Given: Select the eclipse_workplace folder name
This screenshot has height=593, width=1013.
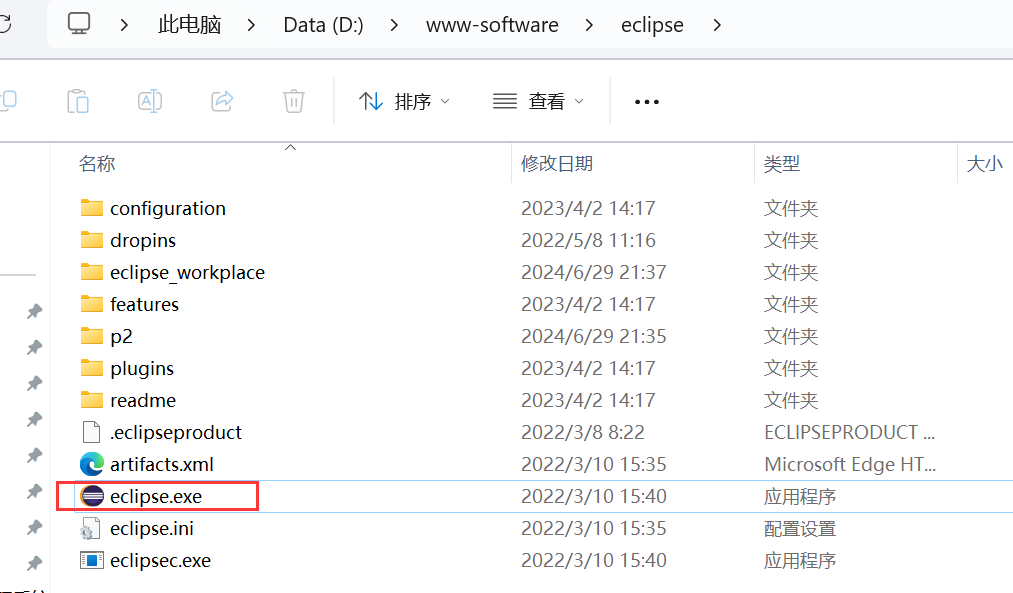Looking at the screenshot, I should pos(187,273).
